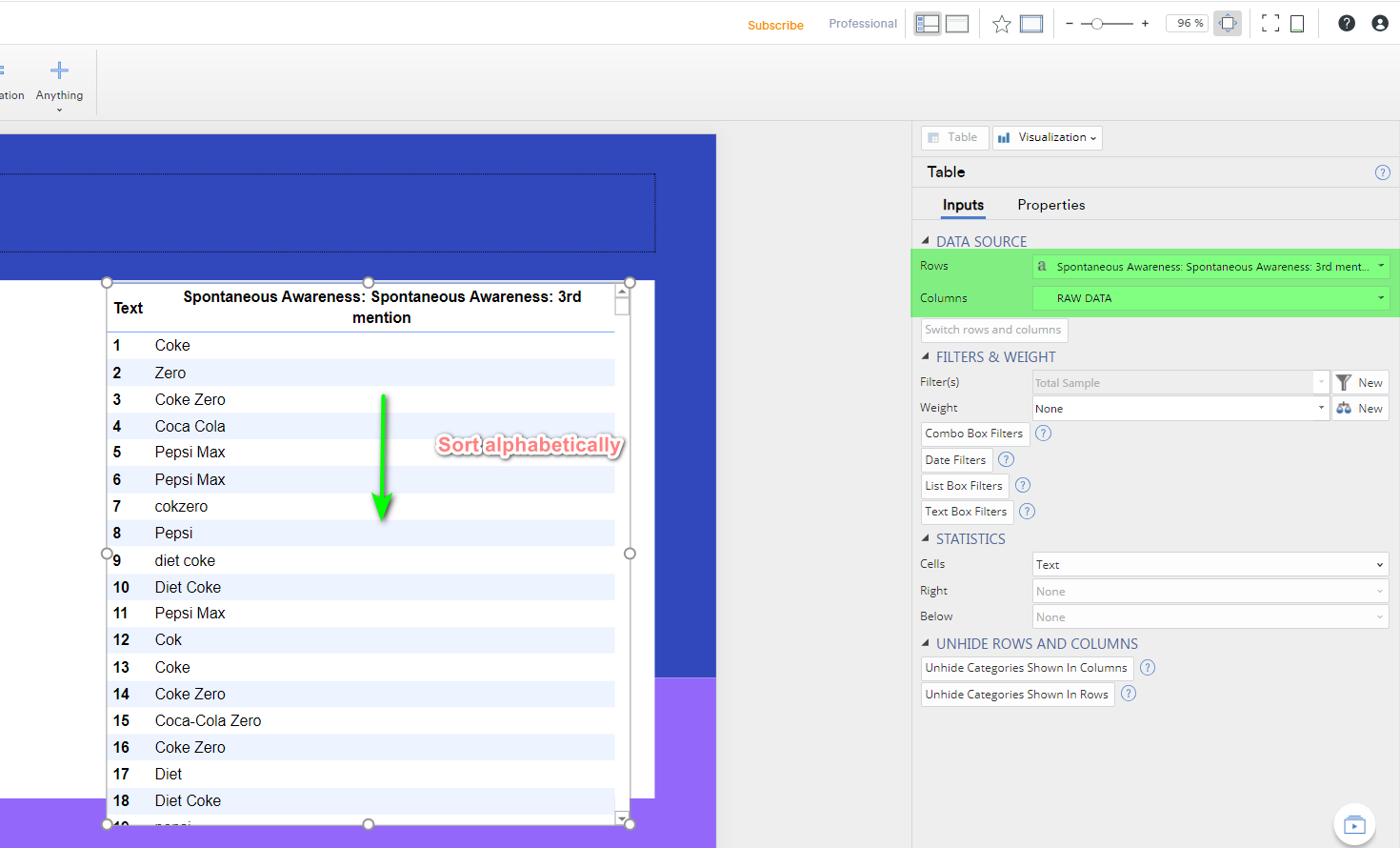Click table scrollbar up arrow
Screen dimensions: 1400x848
pyautogui.click(x=622, y=292)
